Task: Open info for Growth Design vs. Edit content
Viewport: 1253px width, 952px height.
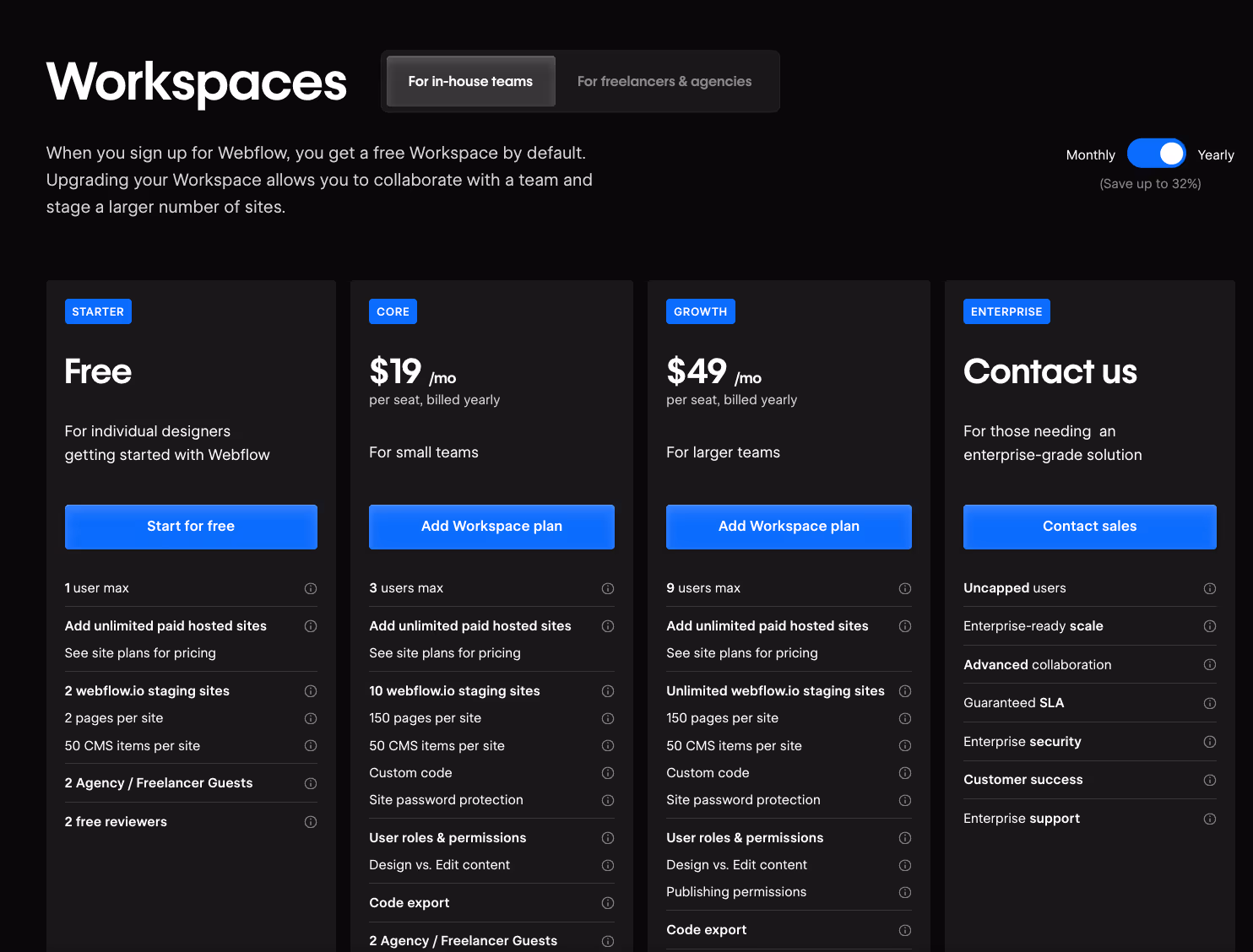Action: (905, 865)
